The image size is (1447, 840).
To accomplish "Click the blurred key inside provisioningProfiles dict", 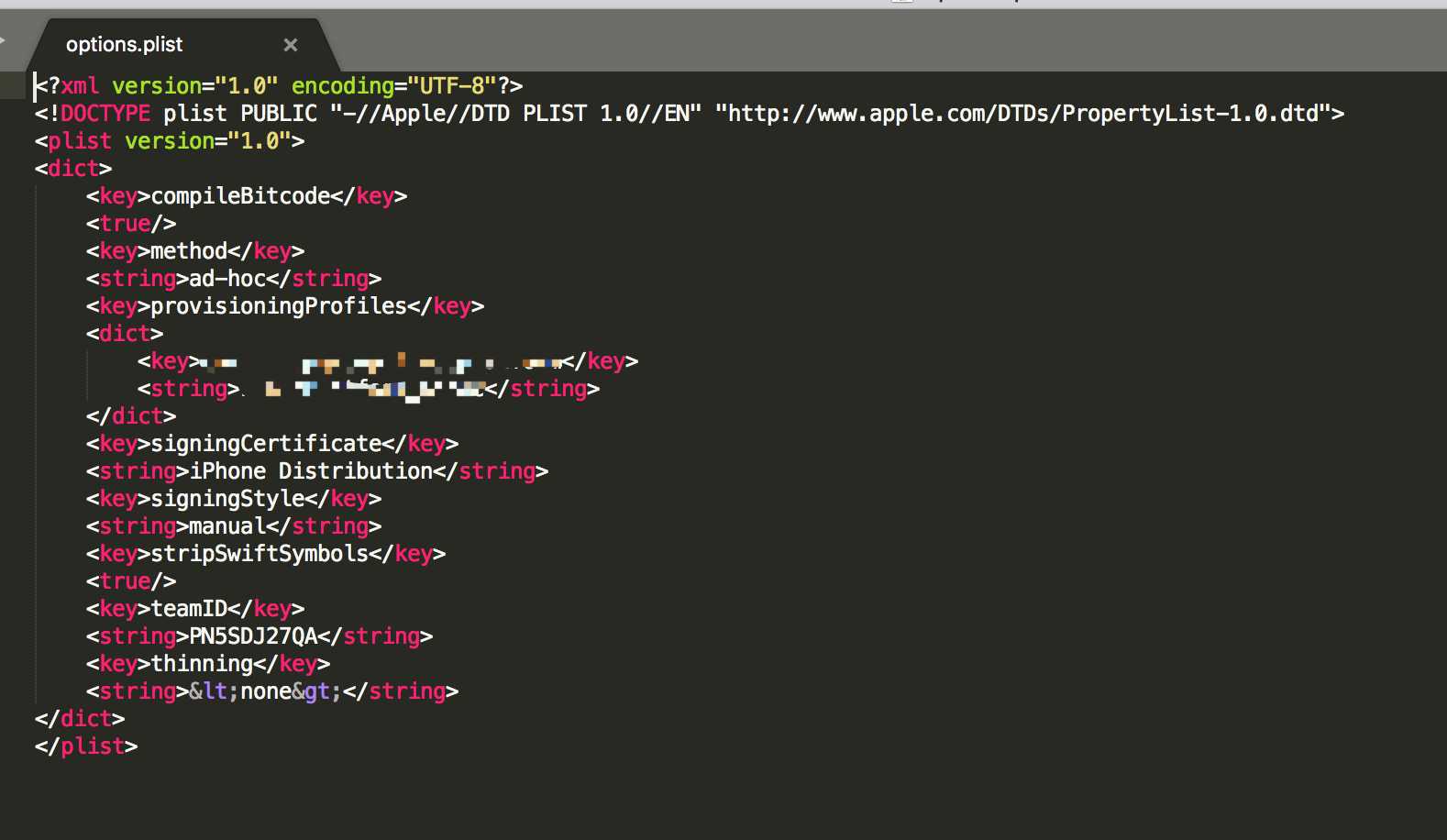I will (x=388, y=361).
